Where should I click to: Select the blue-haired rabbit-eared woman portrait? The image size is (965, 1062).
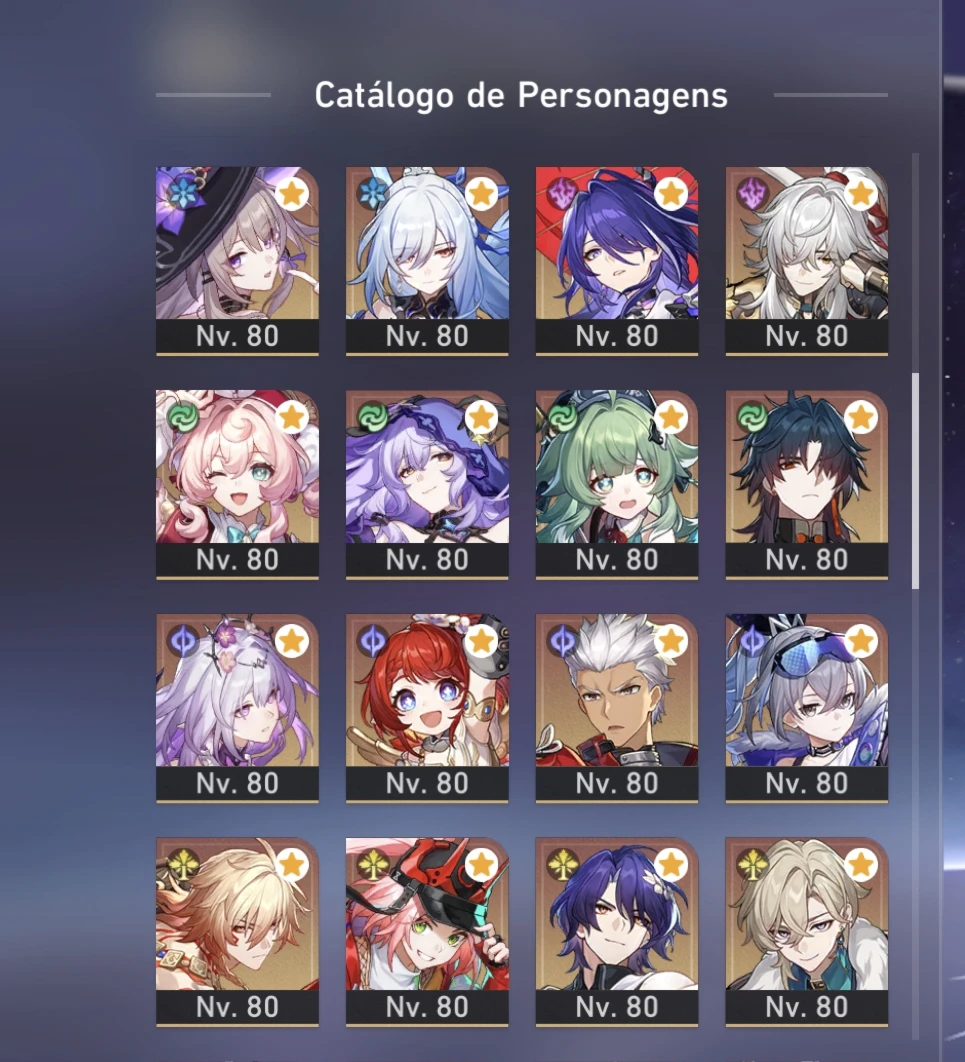427,243
